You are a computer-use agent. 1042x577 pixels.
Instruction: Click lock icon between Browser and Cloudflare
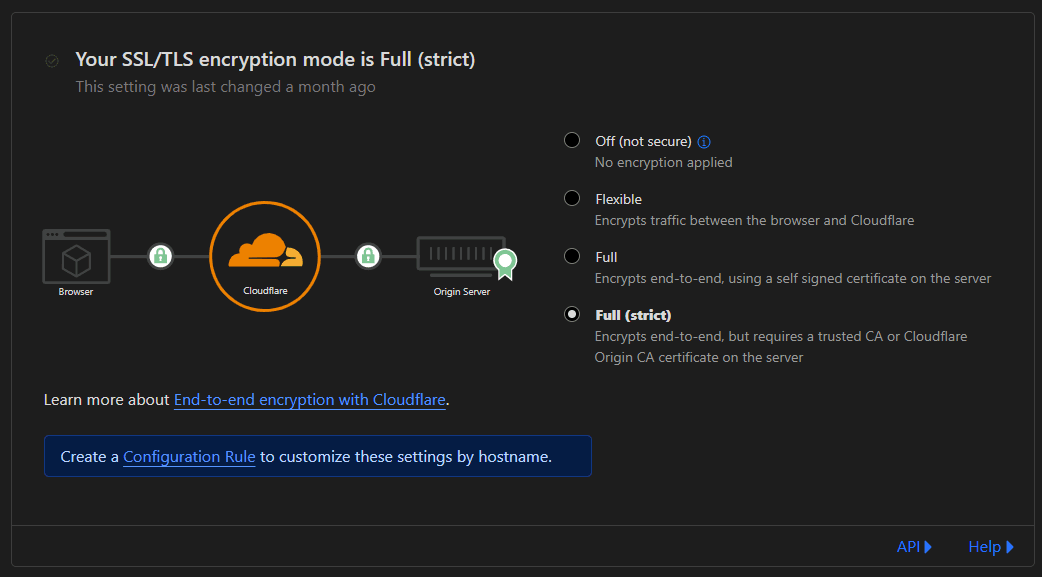(160, 256)
